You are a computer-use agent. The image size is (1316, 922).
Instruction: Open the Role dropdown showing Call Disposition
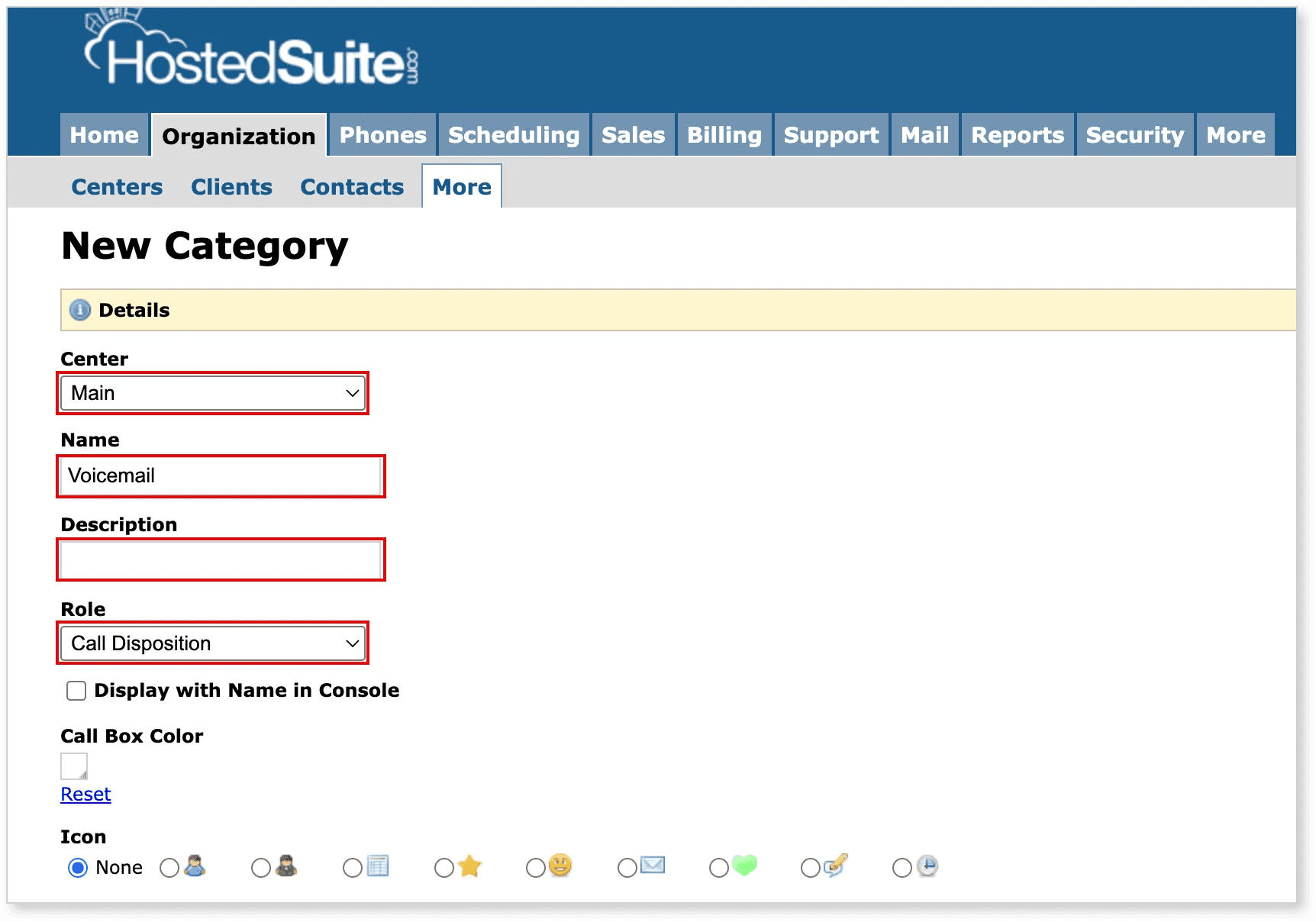[213, 643]
